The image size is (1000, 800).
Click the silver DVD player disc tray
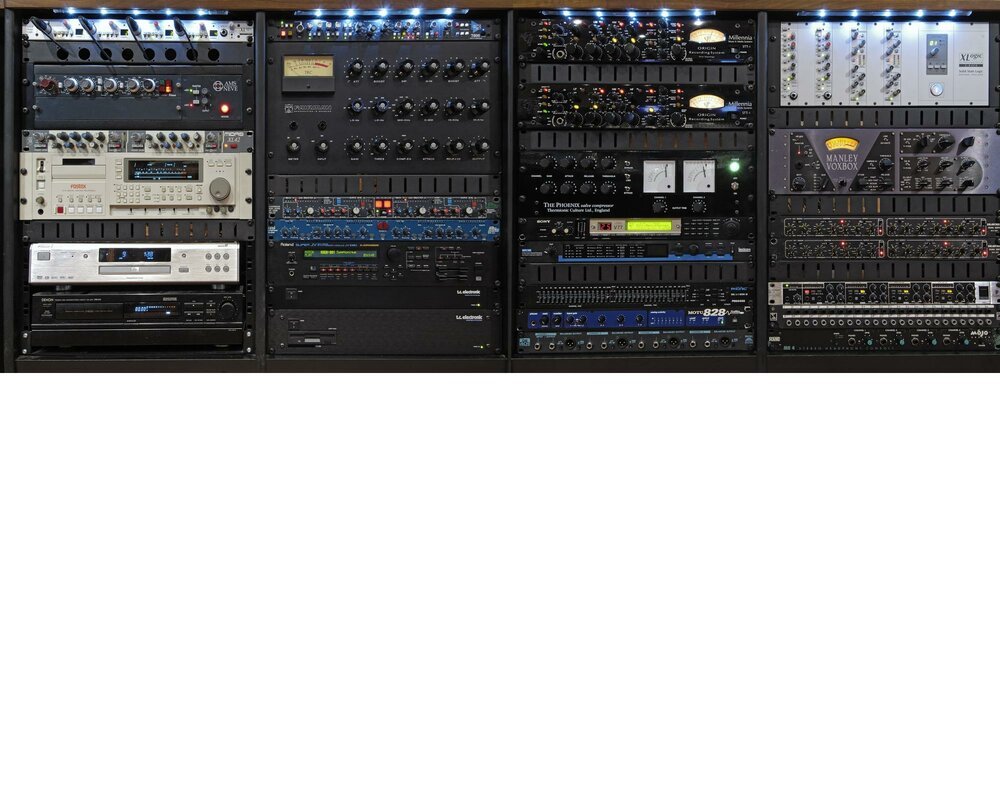tap(134, 270)
